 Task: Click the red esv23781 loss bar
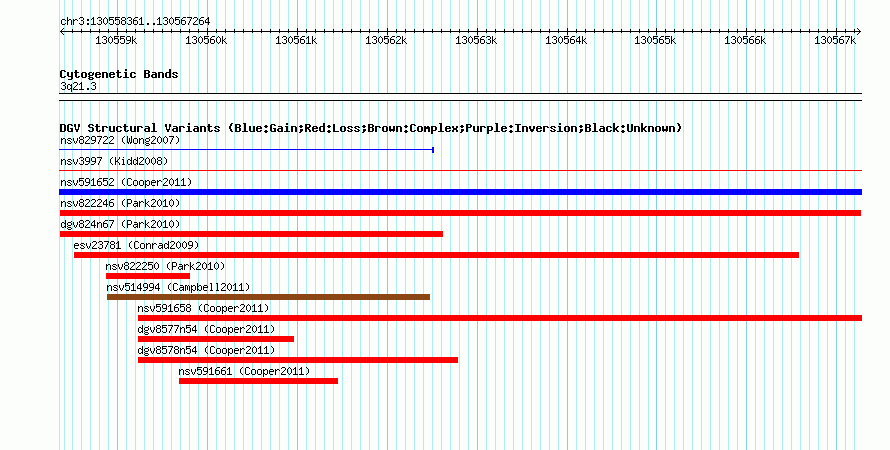point(436,255)
